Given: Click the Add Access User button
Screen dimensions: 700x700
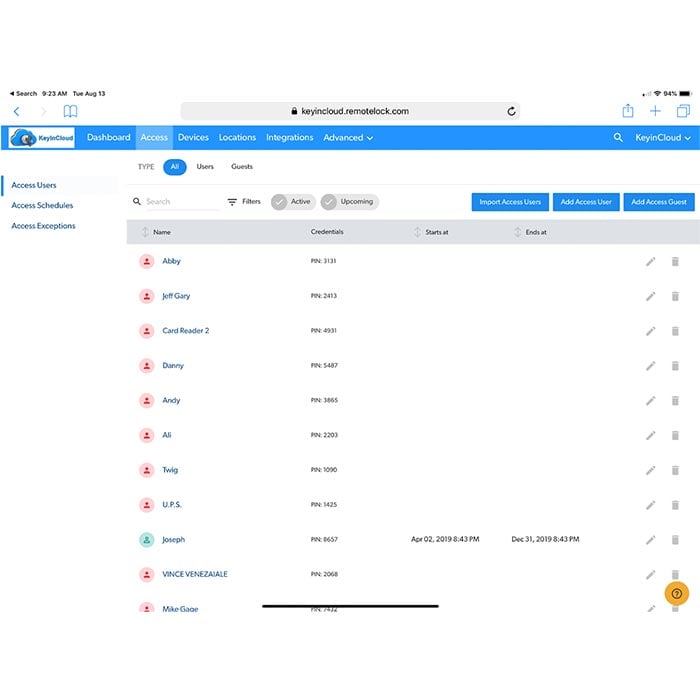Looking at the screenshot, I should point(586,202).
